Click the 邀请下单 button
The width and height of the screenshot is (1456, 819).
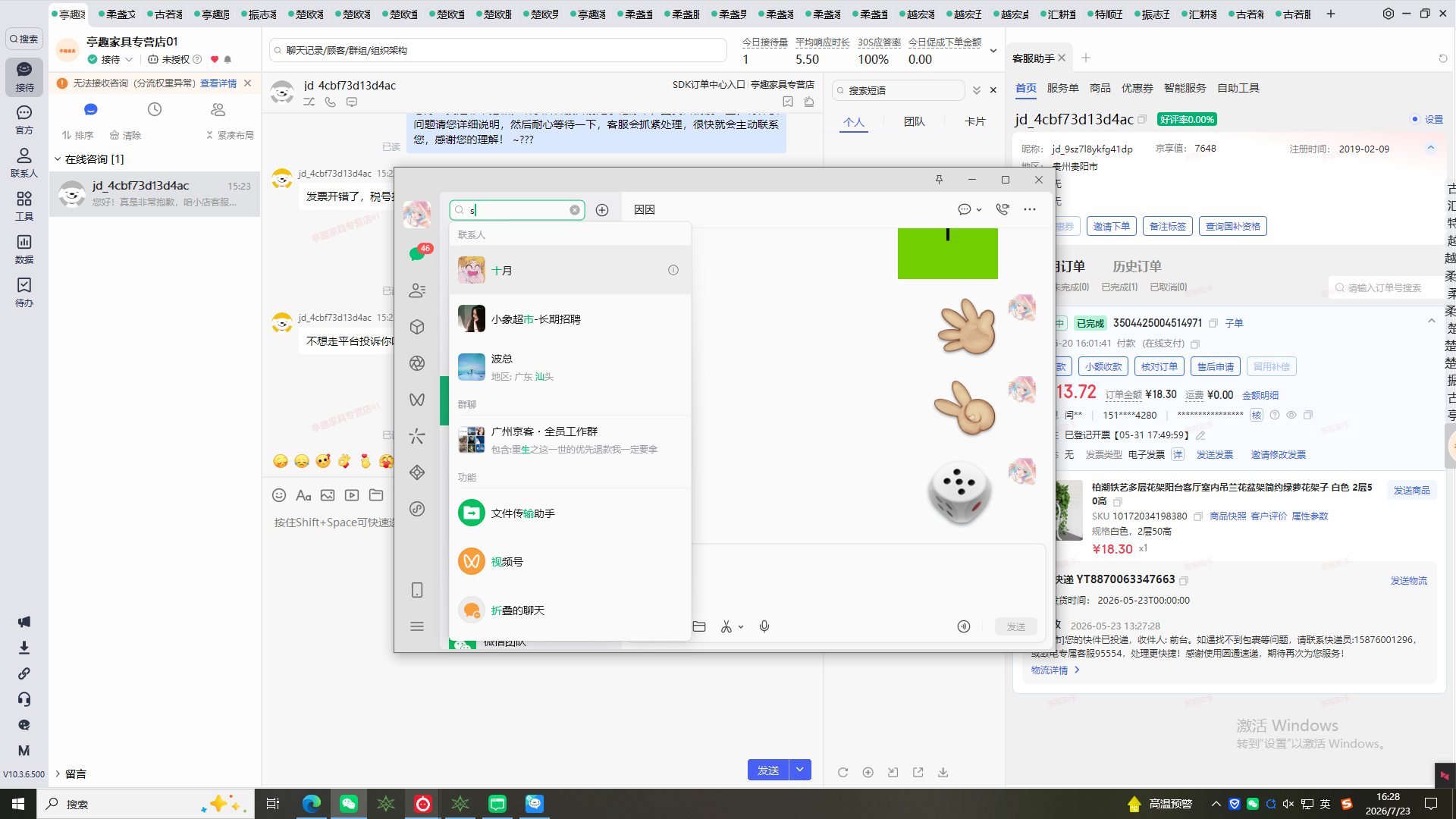coord(1111,226)
